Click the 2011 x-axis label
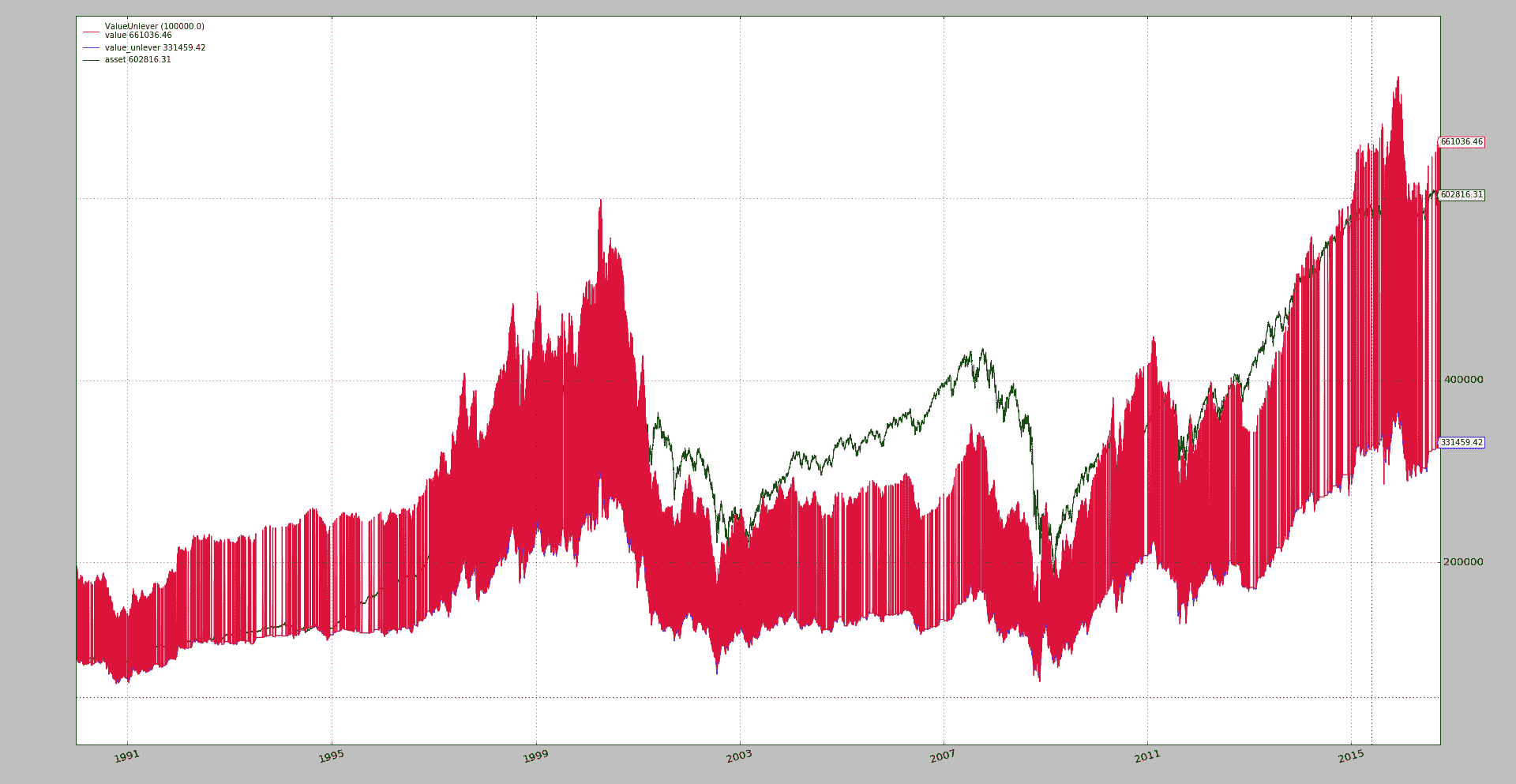The image size is (1516, 784). tap(1147, 756)
